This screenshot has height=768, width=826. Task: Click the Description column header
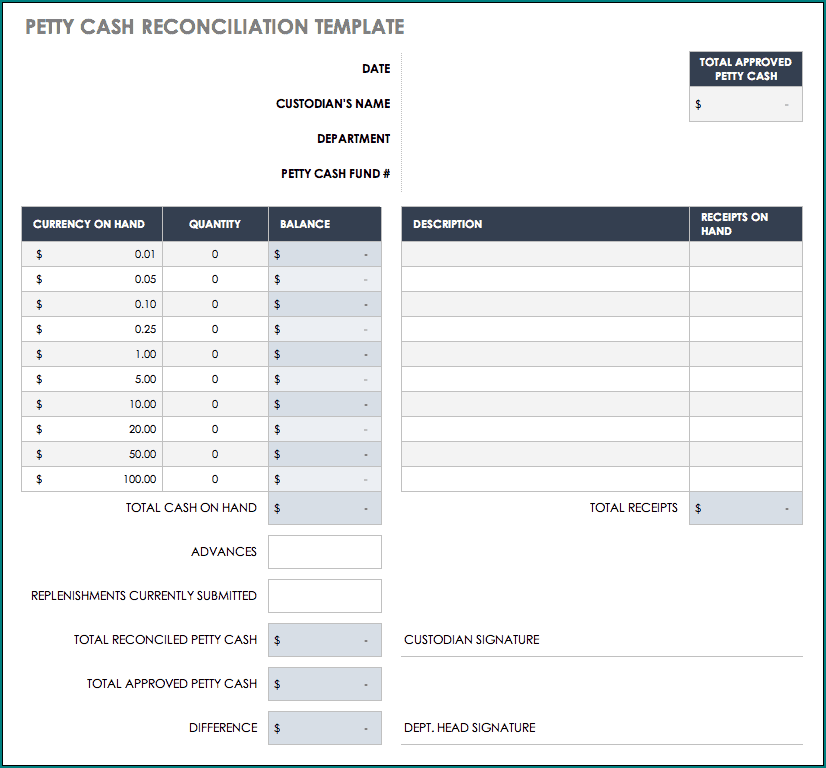pos(545,224)
